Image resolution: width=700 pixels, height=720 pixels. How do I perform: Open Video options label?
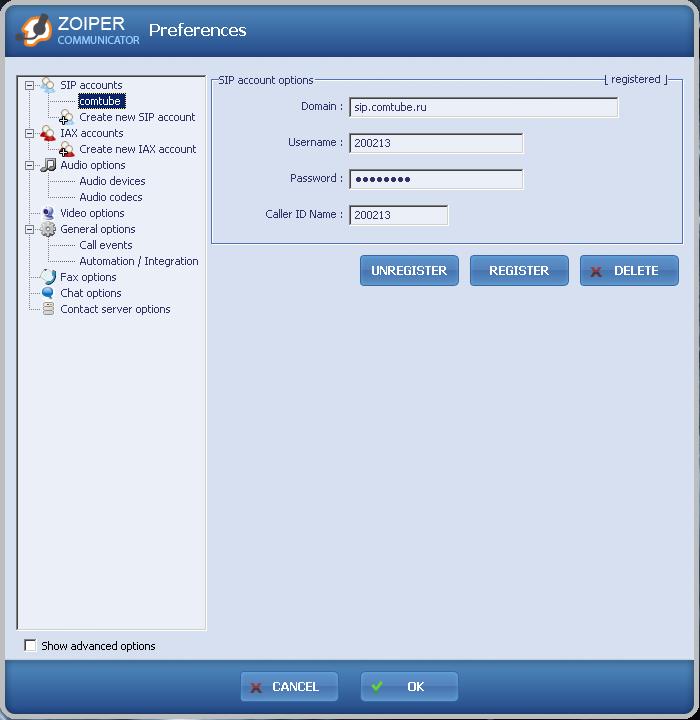(x=92, y=213)
